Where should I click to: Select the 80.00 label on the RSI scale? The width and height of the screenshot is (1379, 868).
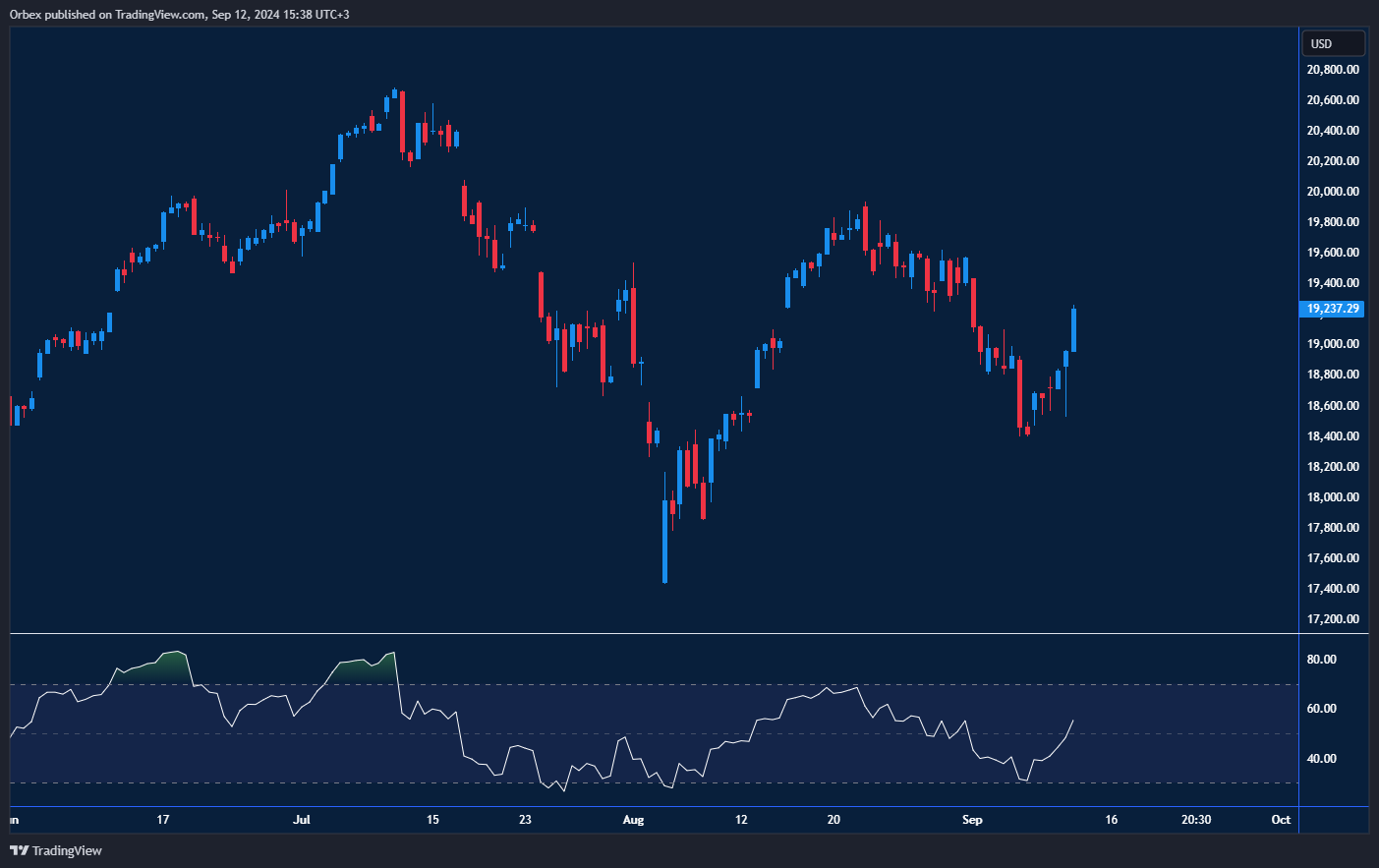tap(1321, 660)
